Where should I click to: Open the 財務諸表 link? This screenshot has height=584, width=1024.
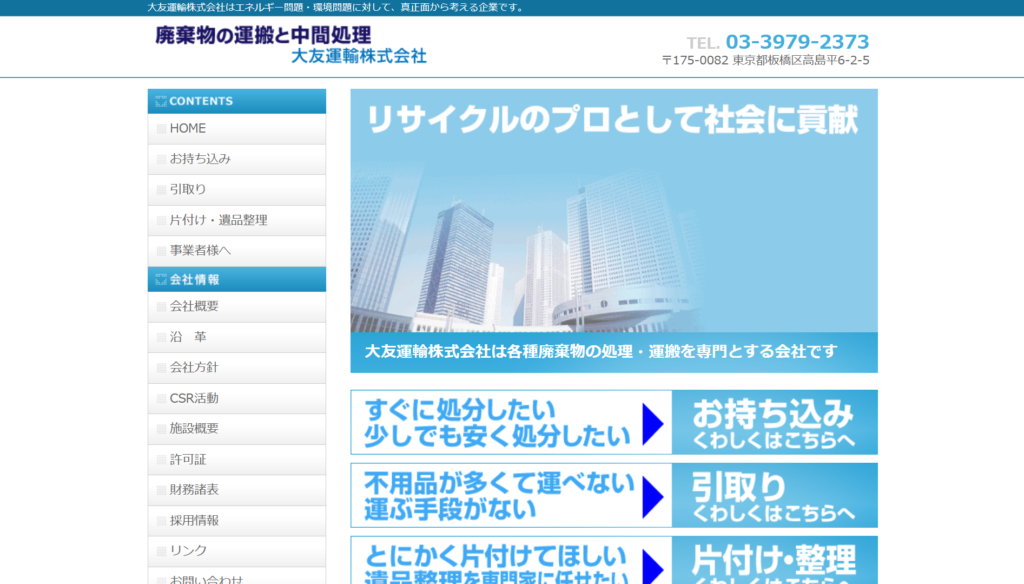point(194,490)
